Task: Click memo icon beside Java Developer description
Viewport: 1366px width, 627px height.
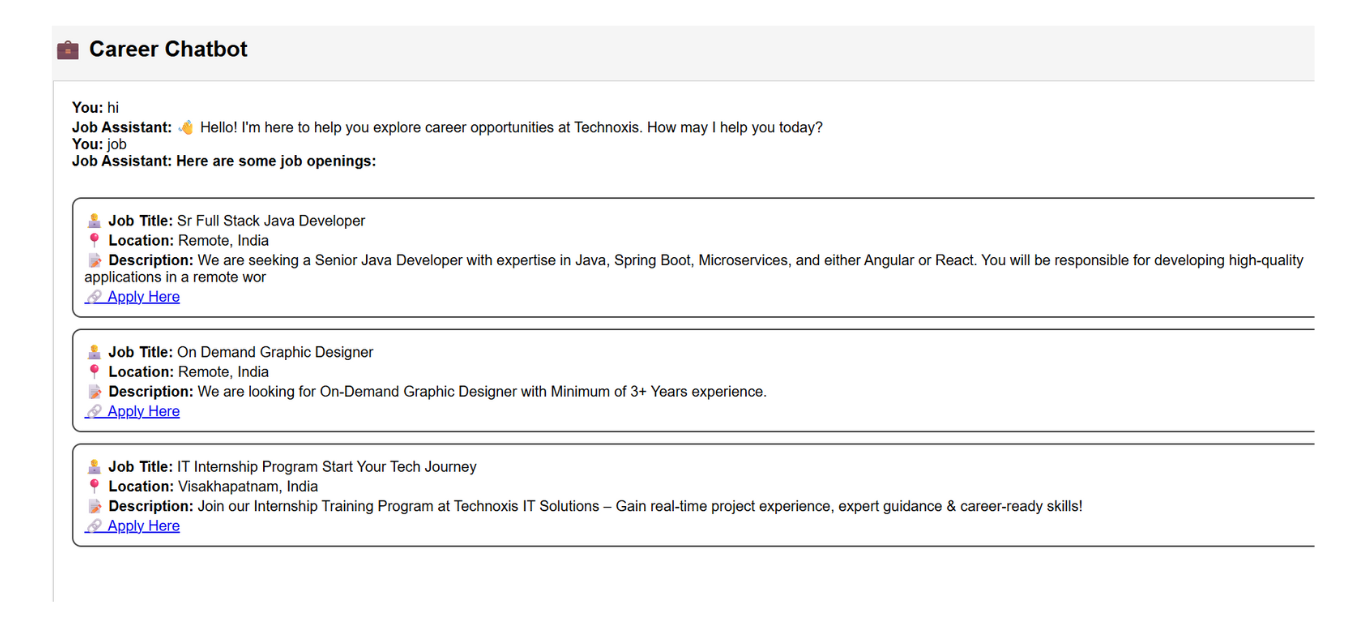Action: 95,261
